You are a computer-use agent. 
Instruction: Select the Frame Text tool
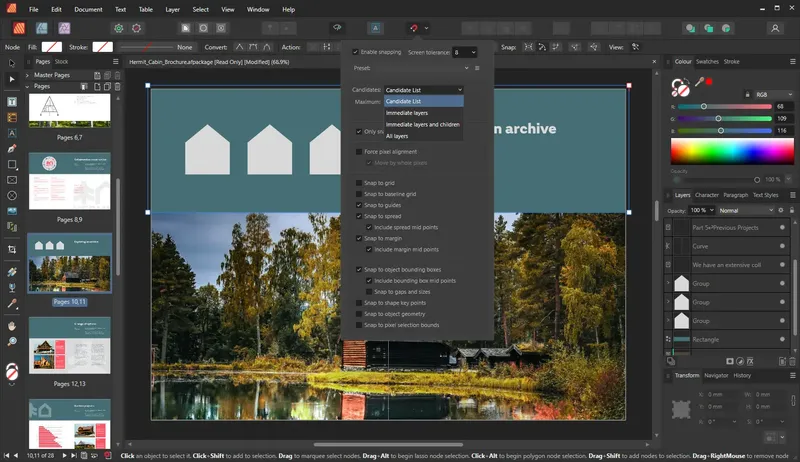12,102
